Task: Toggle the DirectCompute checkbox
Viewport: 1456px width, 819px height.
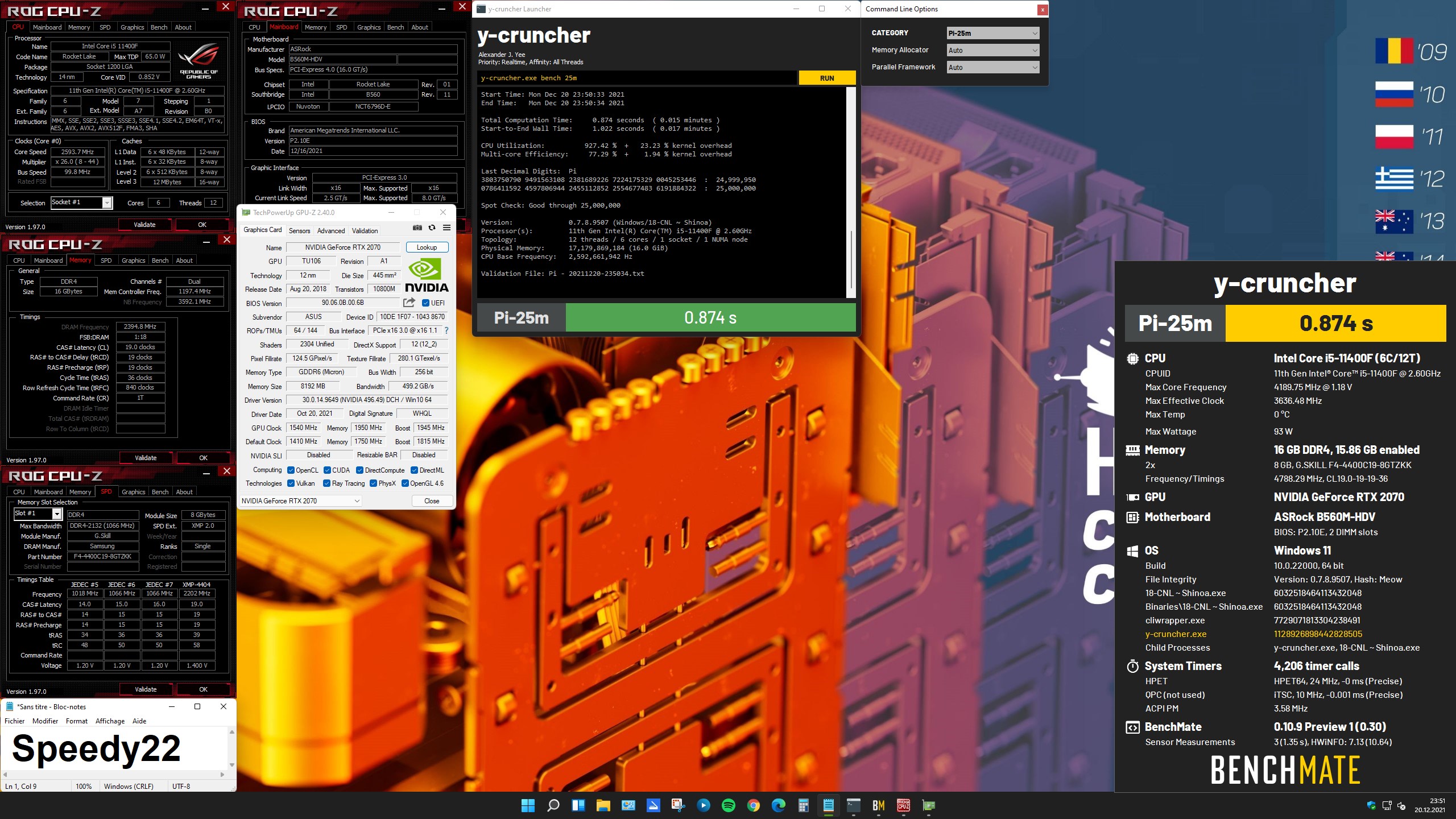Action: point(359,470)
